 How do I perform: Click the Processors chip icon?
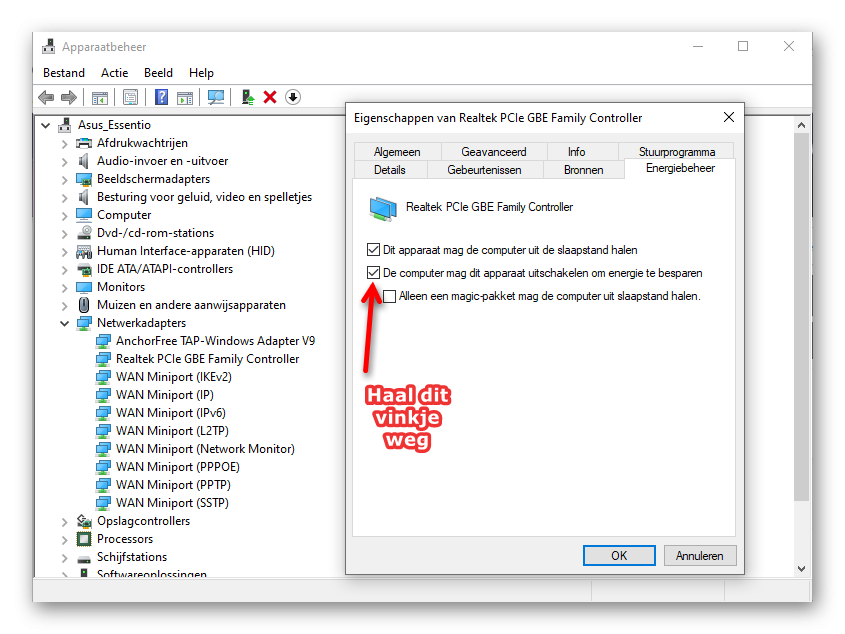tap(84, 539)
